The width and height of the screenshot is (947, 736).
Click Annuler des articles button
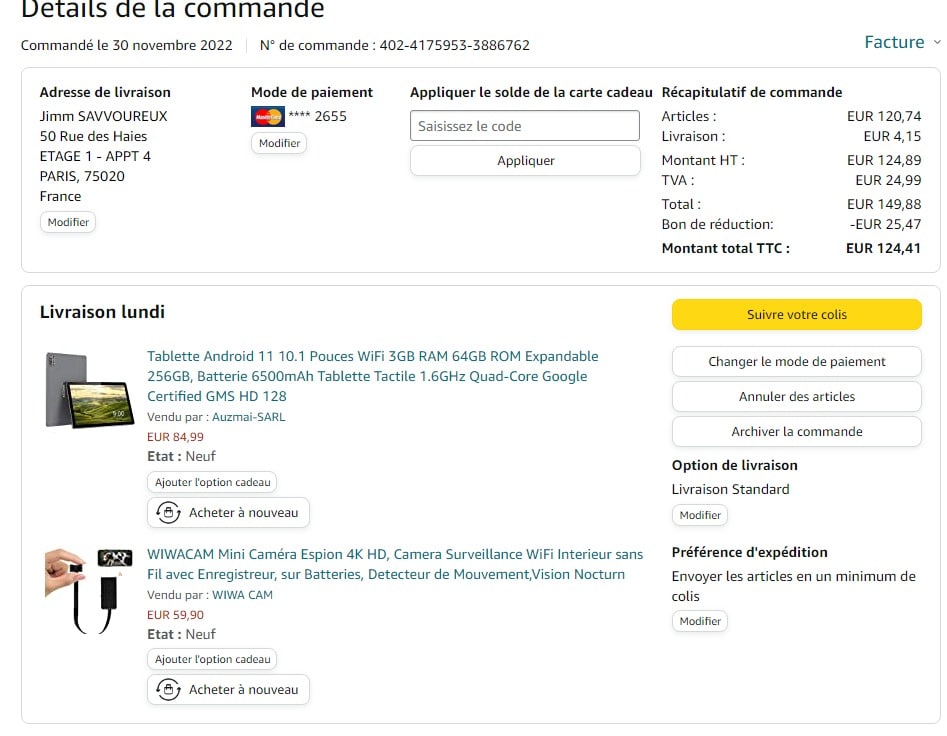pos(796,397)
